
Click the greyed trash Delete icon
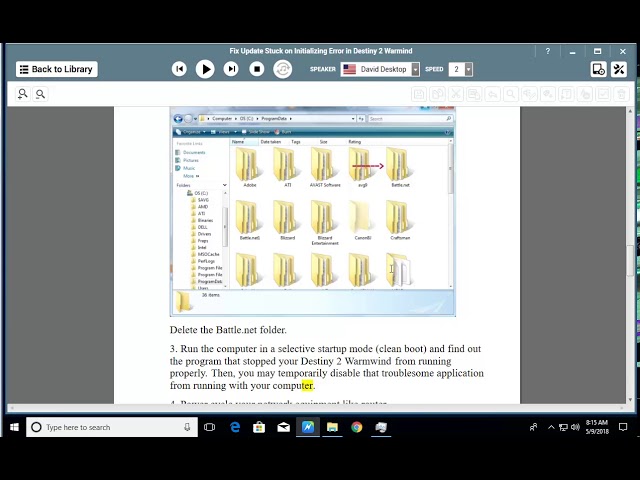(x=622, y=94)
